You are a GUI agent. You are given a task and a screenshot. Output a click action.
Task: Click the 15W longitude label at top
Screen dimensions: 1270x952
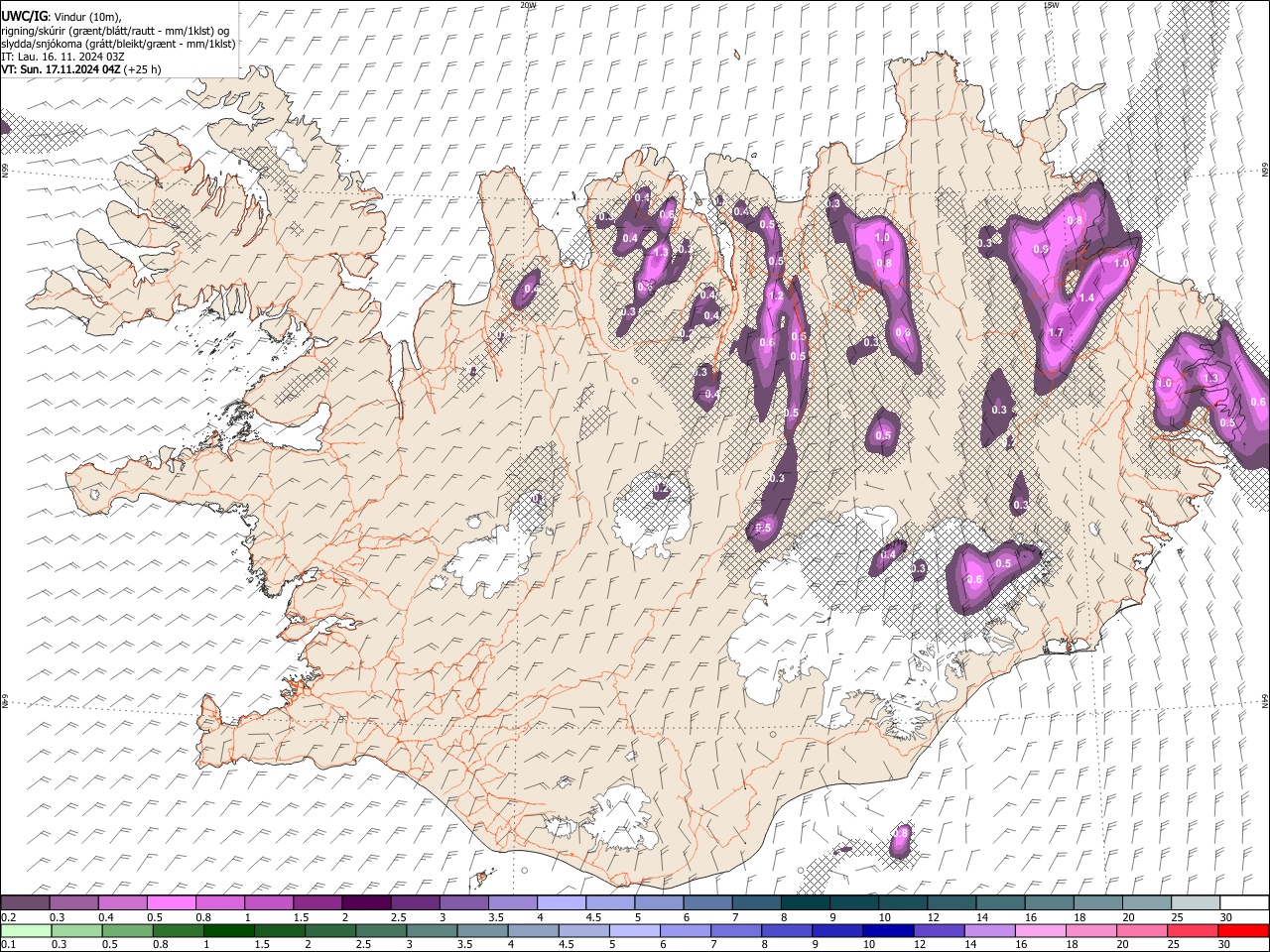click(1051, 5)
